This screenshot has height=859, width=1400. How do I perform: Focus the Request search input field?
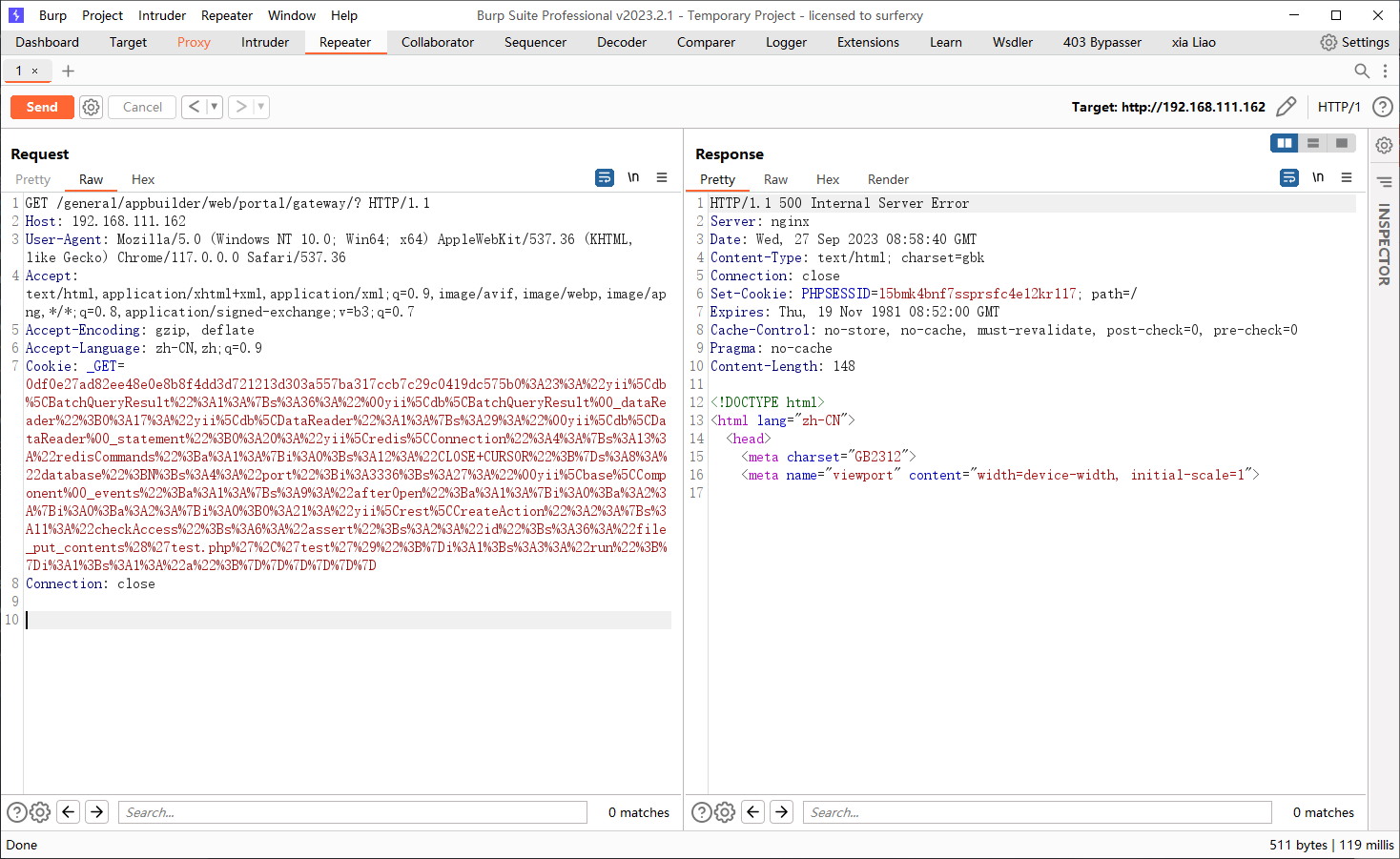[353, 812]
